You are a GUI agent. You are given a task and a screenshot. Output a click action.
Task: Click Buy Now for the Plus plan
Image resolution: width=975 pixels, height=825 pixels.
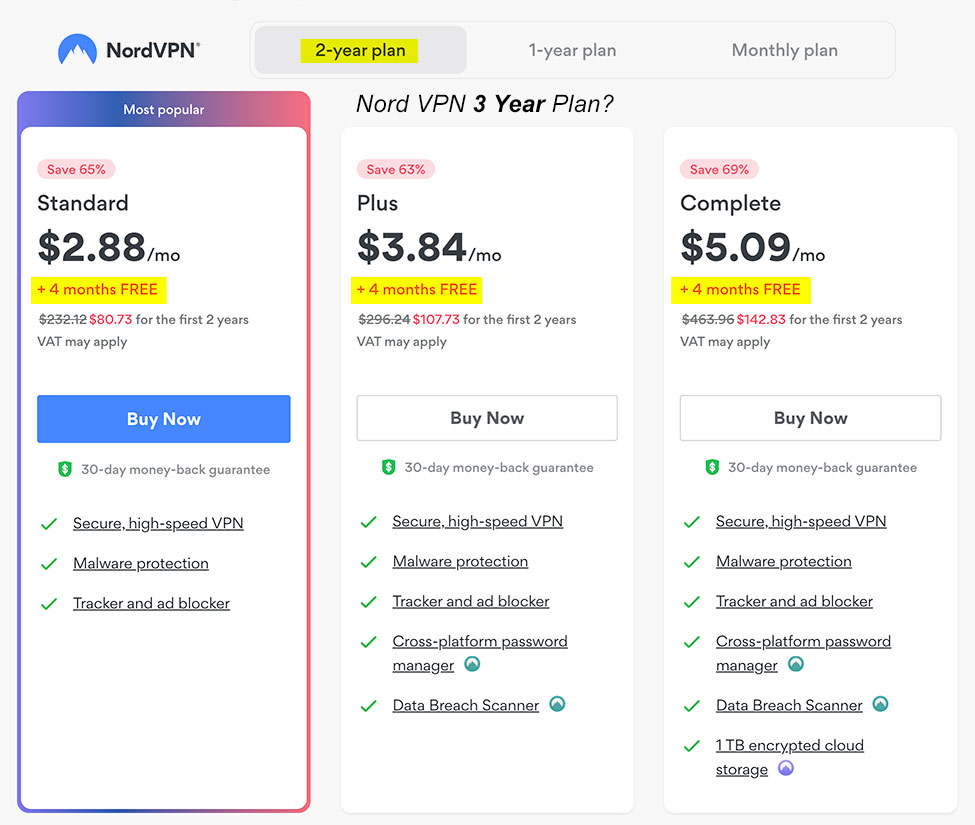(x=487, y=418)
